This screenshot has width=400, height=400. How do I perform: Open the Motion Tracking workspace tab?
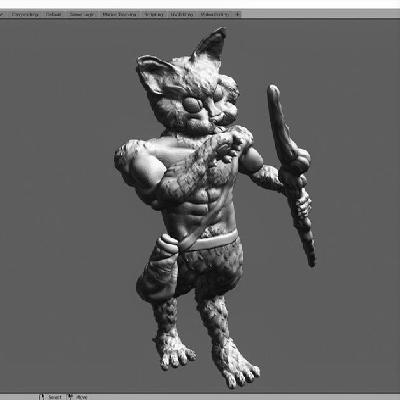coord(119,14)
